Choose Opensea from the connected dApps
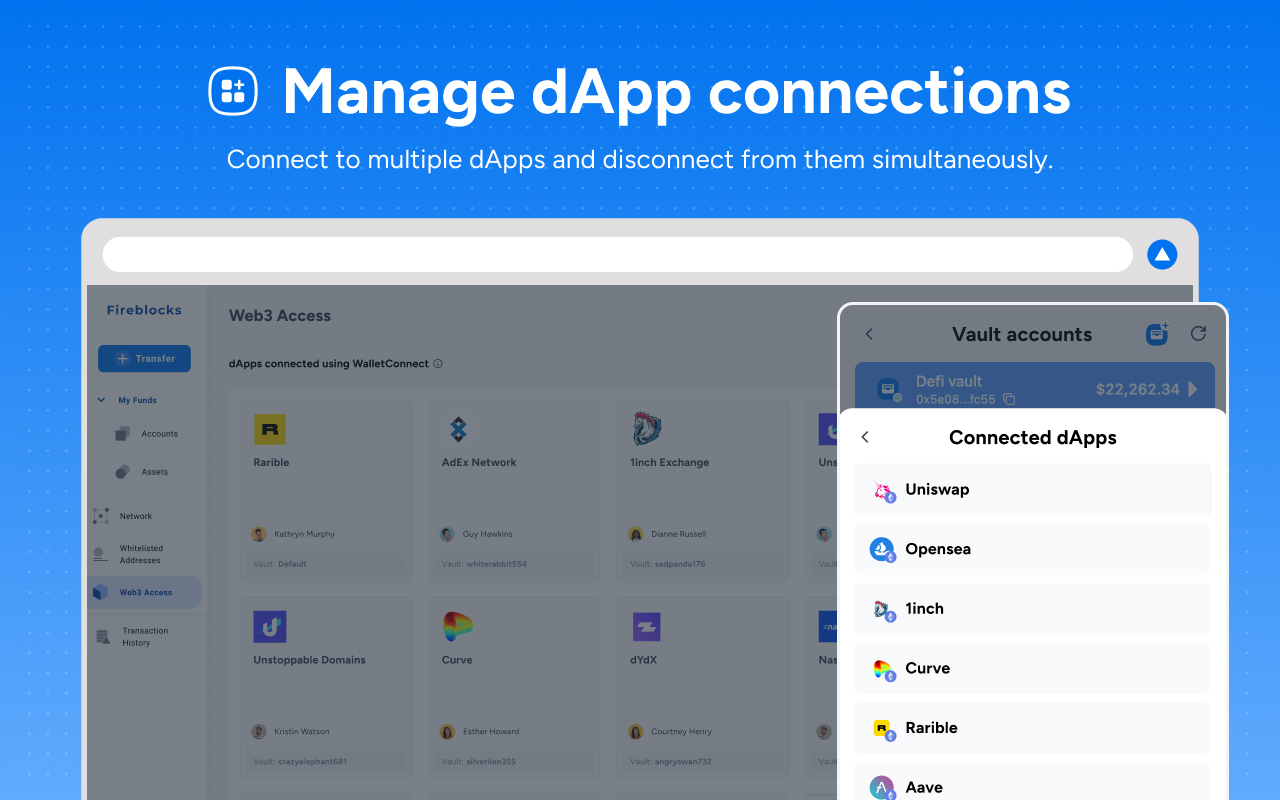Viewport: 1280px width, 800px height. tap(1032, 549)
